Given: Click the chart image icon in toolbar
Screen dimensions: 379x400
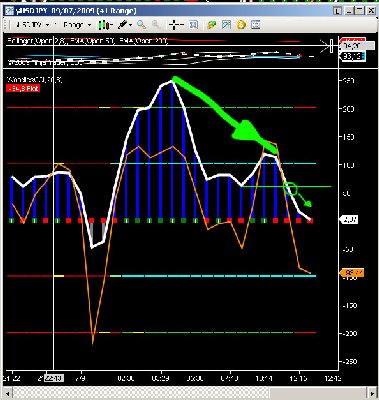Looking at the screenshot, I should (x=226, y=25).
